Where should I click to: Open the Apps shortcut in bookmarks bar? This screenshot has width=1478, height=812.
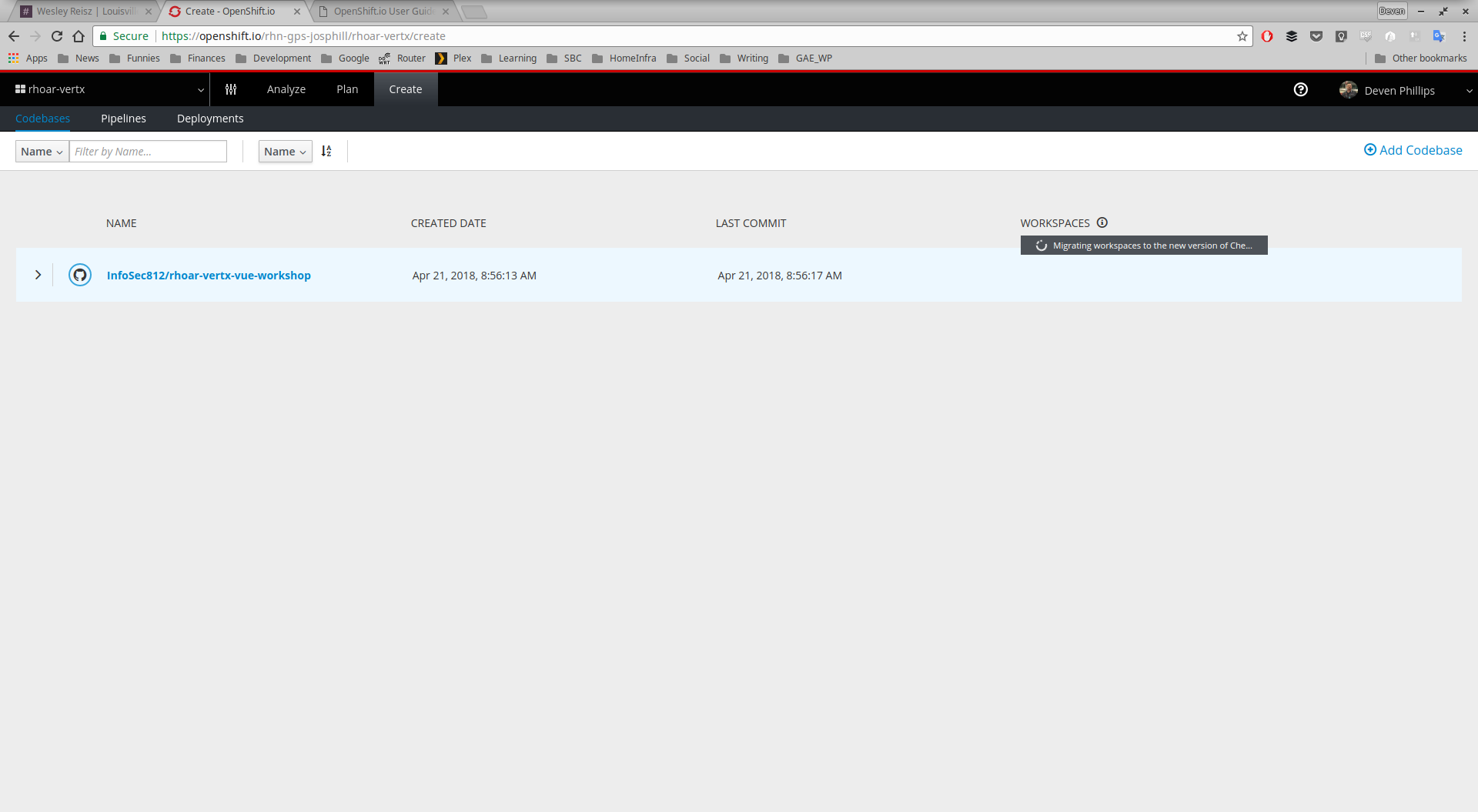[x=28, y=58]
